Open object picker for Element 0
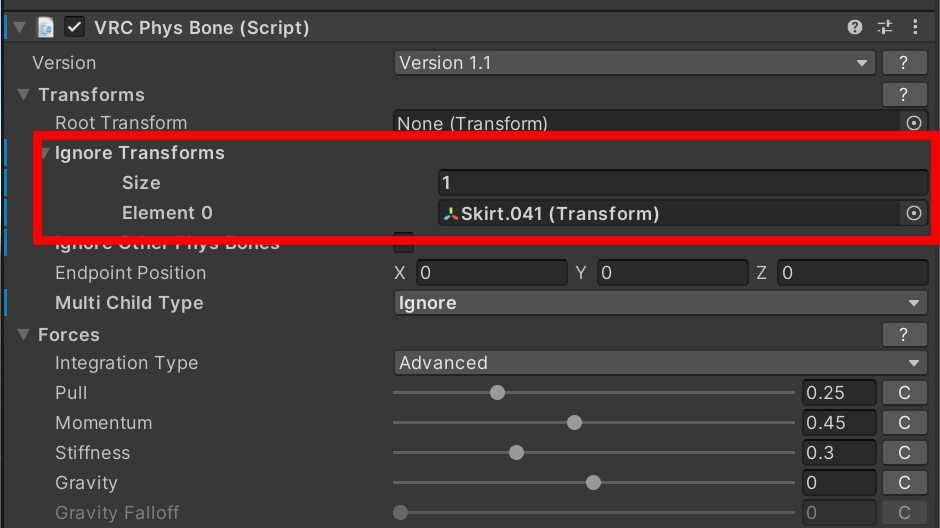The height and width of the screenshot is (528, 940). [912, 213]
